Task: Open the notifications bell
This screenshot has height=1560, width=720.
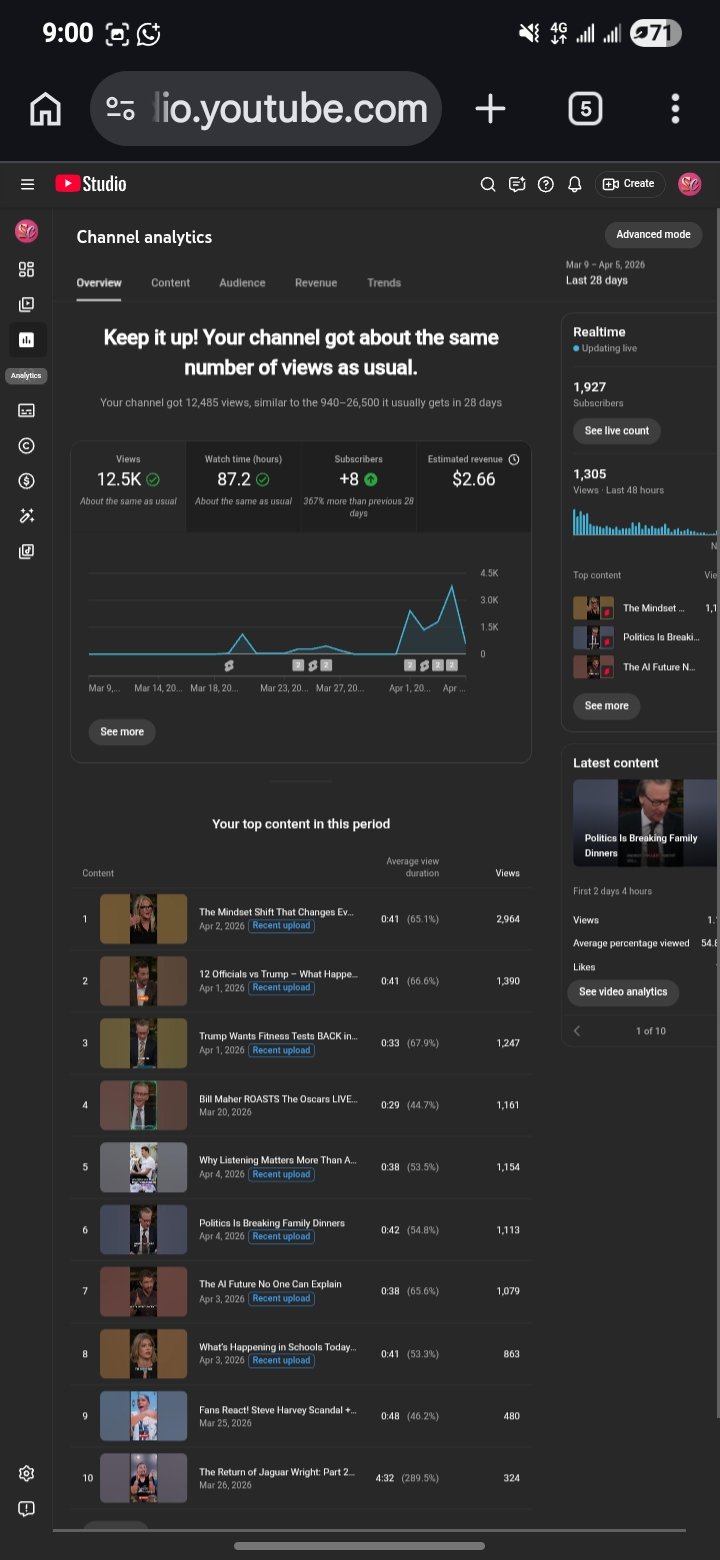Action: (575, 184)
